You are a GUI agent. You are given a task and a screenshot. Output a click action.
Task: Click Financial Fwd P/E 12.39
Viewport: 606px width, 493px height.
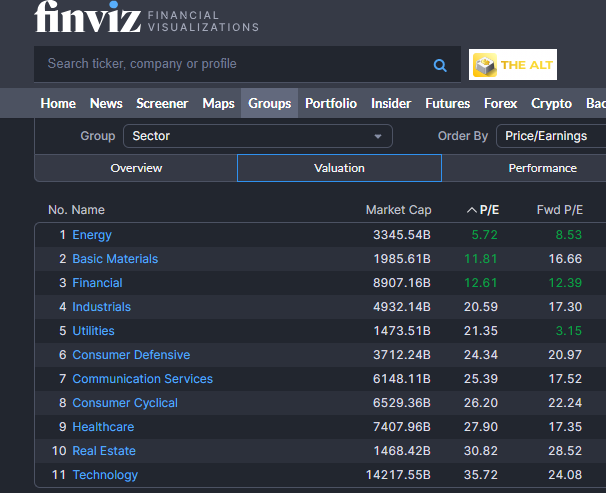tap(565, 283)
